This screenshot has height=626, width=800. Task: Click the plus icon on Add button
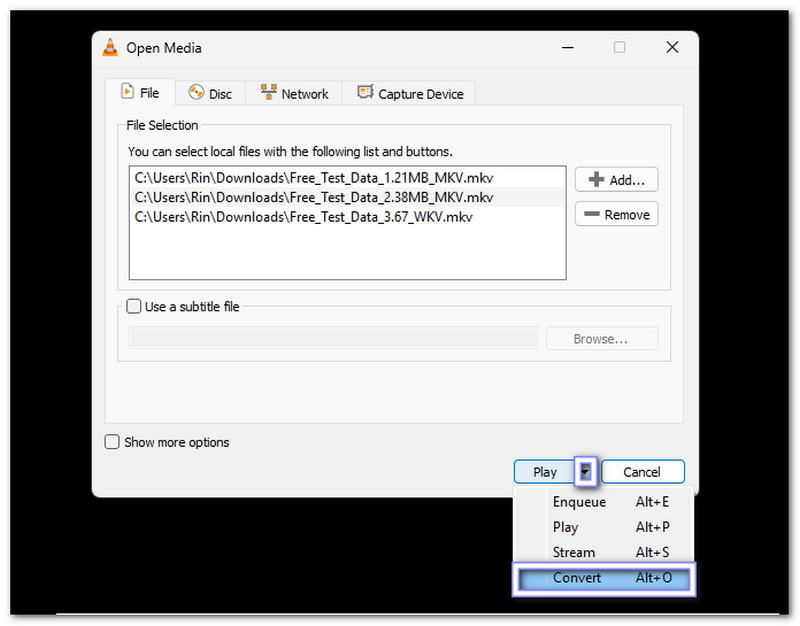pos(596,180)
